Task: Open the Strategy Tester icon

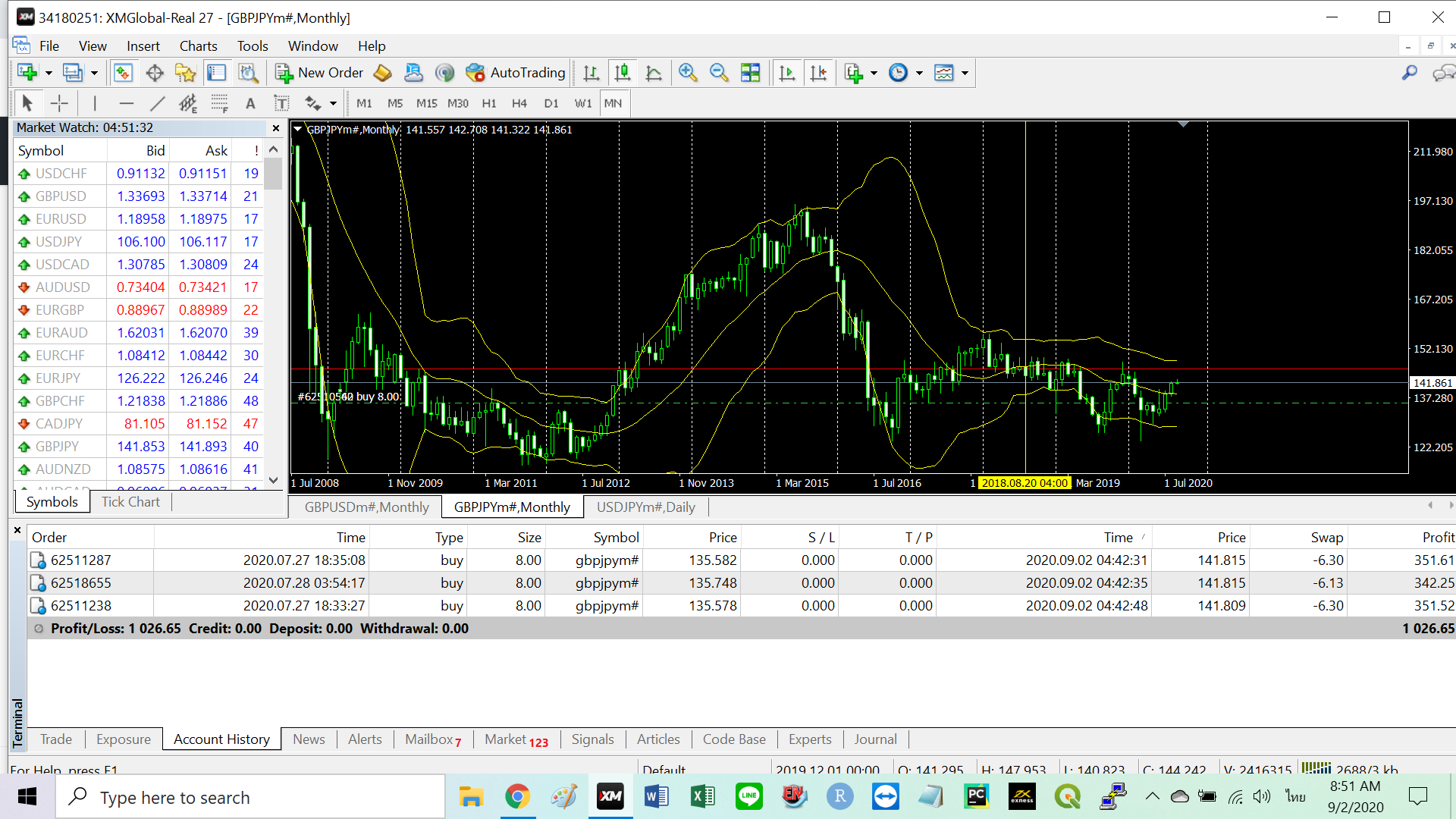Action: (248, 73)
